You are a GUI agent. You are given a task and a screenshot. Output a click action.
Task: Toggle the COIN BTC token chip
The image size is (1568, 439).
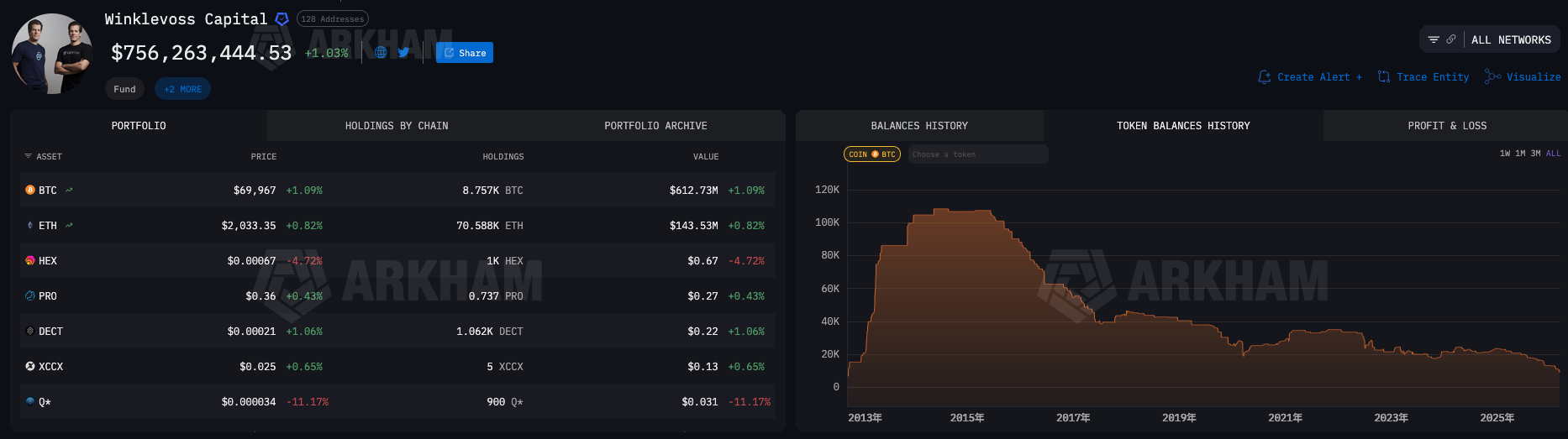coord(871,154)
